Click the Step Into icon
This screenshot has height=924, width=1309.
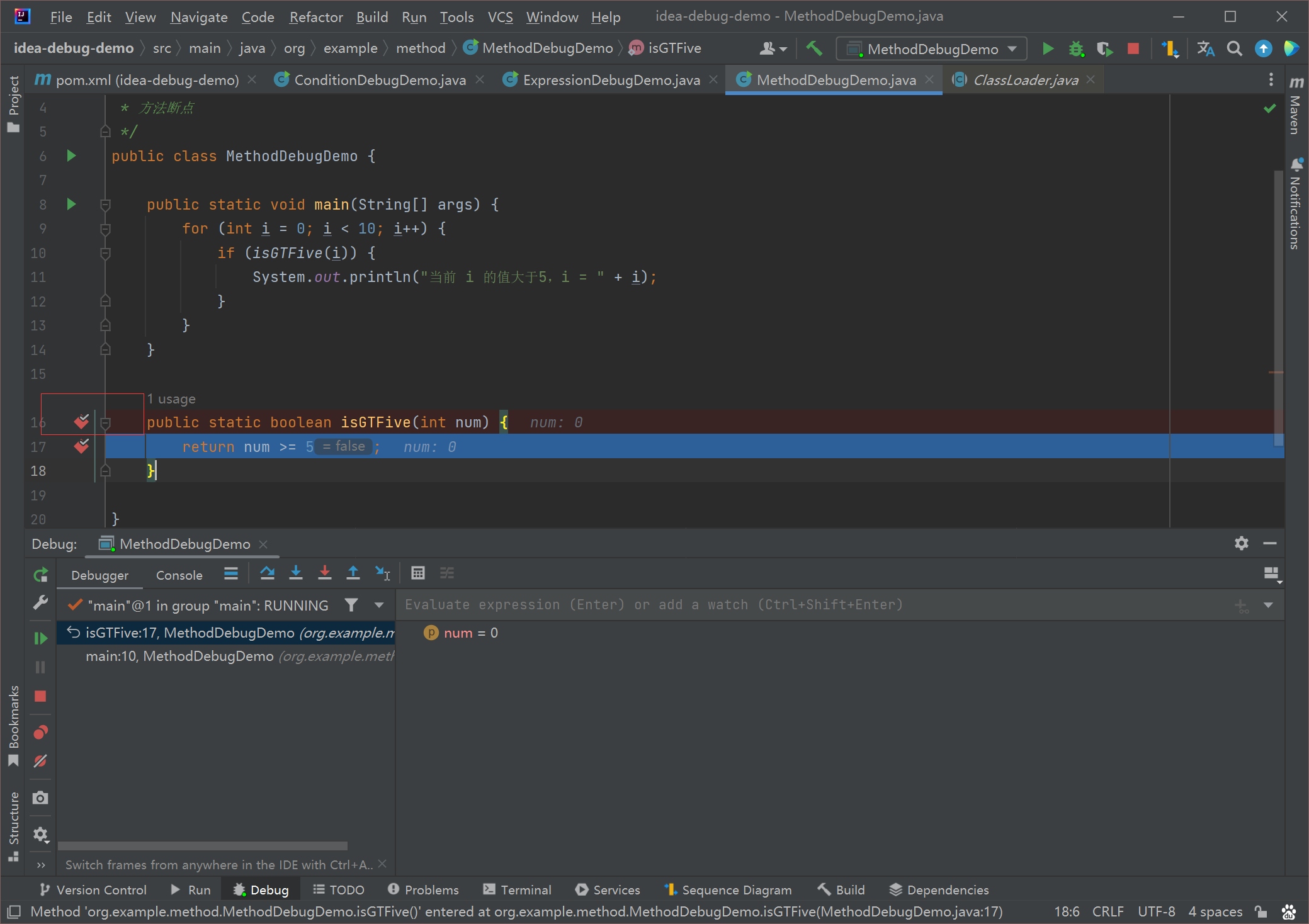click(296, 573)
